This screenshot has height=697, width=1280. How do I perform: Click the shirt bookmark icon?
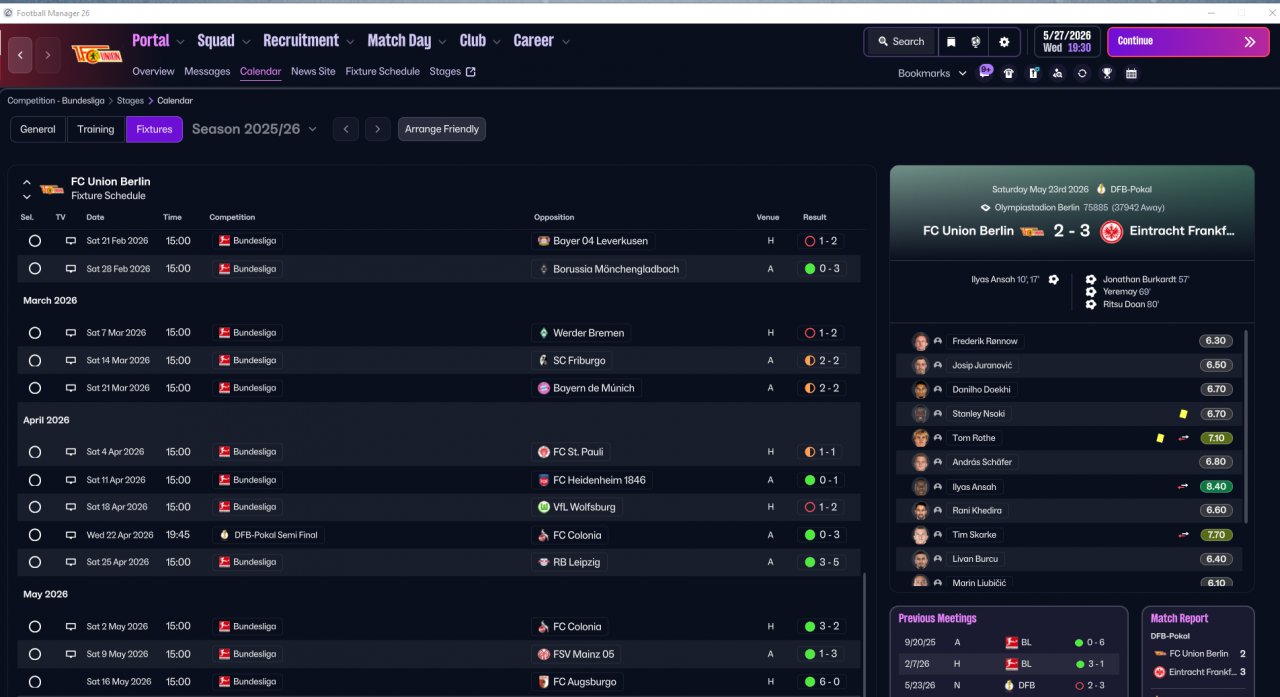click(1009, 73)
